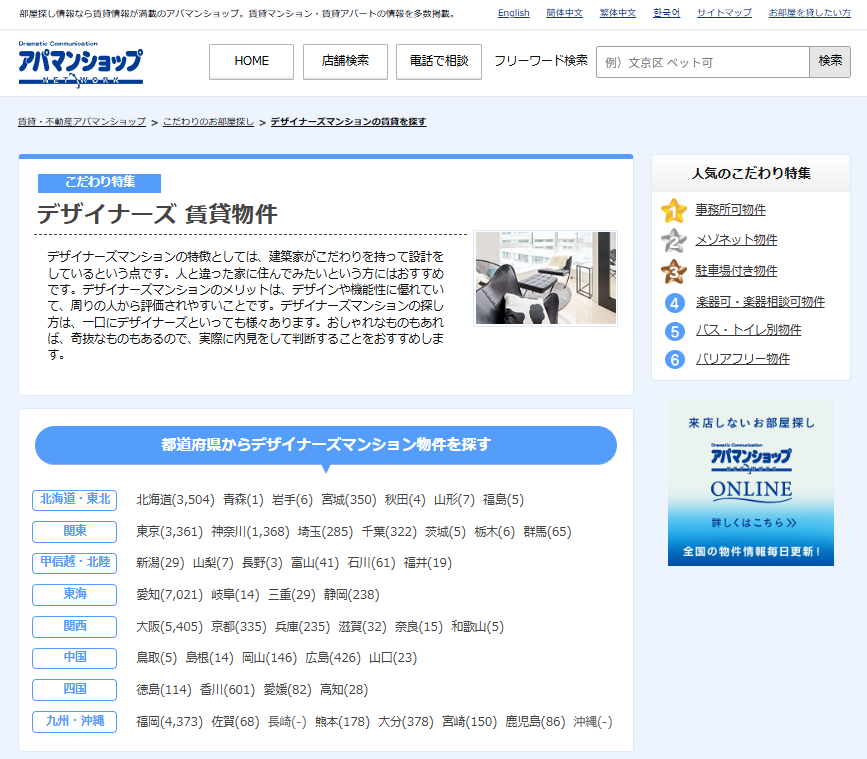This screenshot has width=867, height=759.
Task: Click 徳島(114) prefecture entry
Action: click(164, 690)
